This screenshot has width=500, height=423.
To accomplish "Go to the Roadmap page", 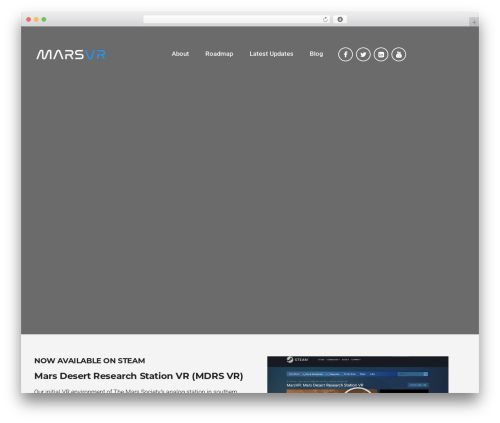I will (219, 54).
